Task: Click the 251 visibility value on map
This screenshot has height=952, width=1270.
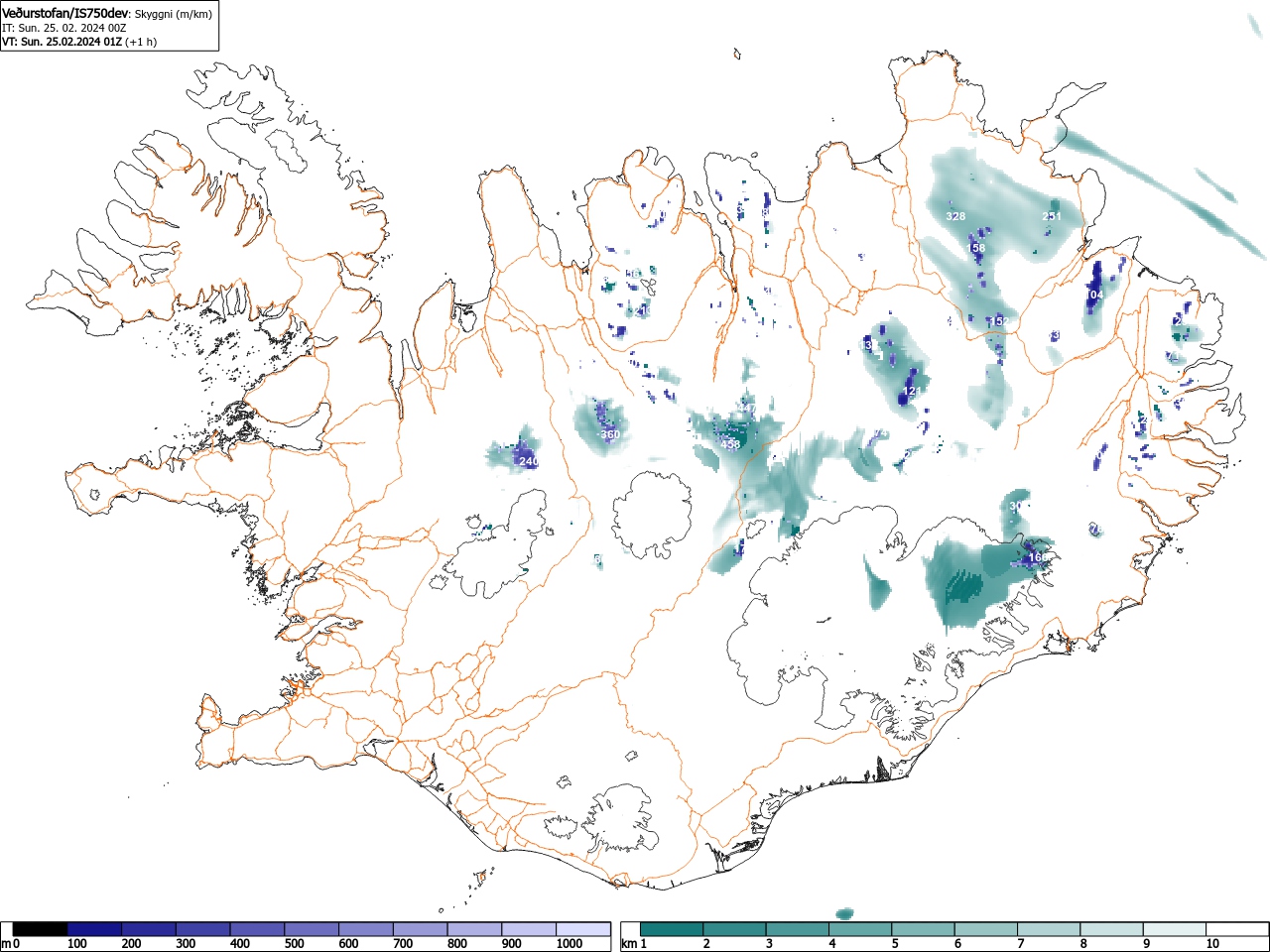Action: [1052, 216]
